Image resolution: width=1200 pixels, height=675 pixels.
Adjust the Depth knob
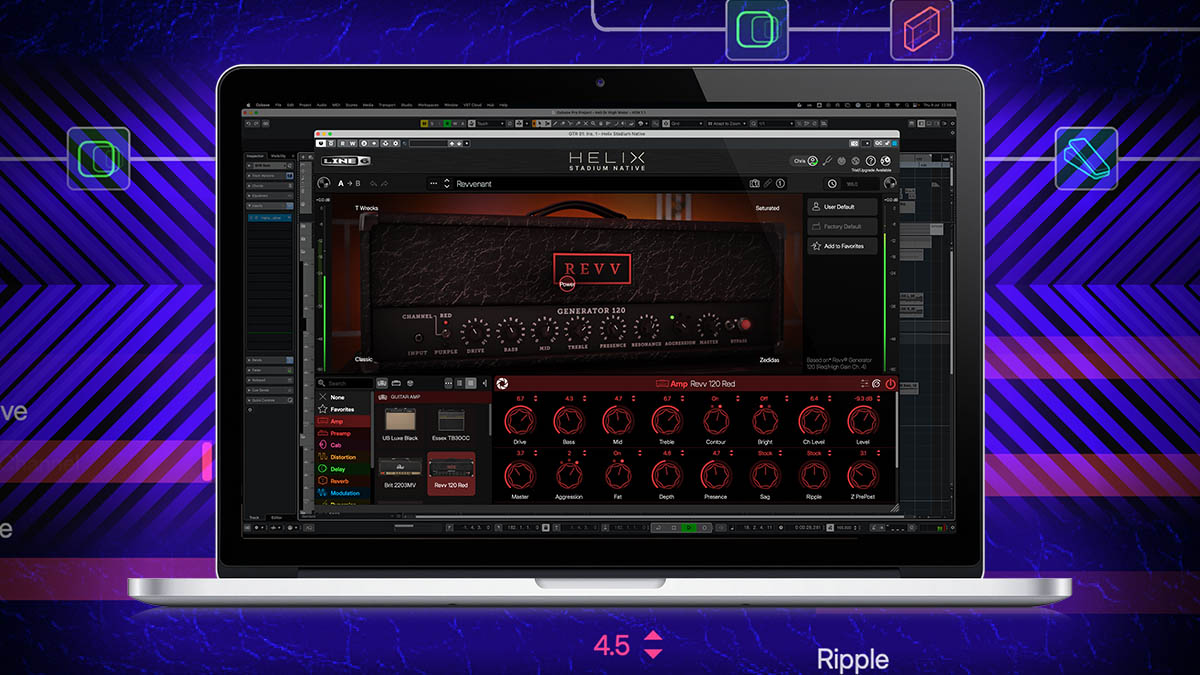[667, 476]
